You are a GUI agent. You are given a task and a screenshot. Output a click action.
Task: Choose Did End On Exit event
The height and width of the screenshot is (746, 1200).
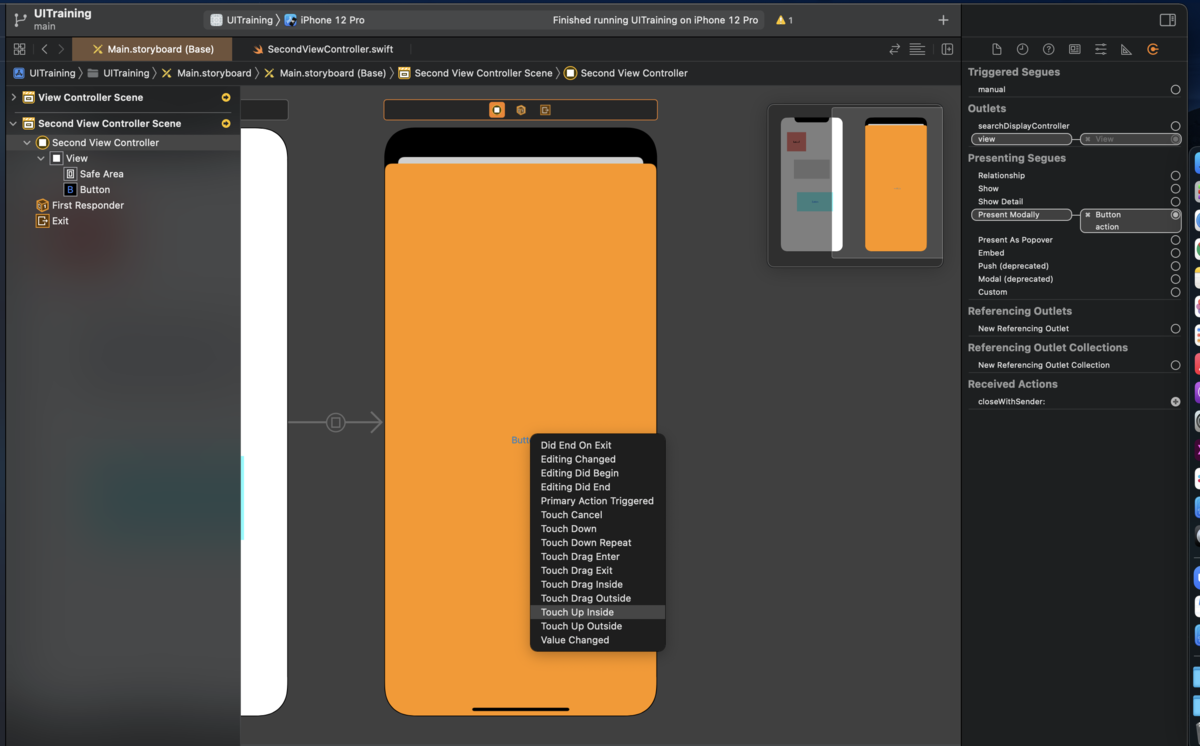pos(597,445)
